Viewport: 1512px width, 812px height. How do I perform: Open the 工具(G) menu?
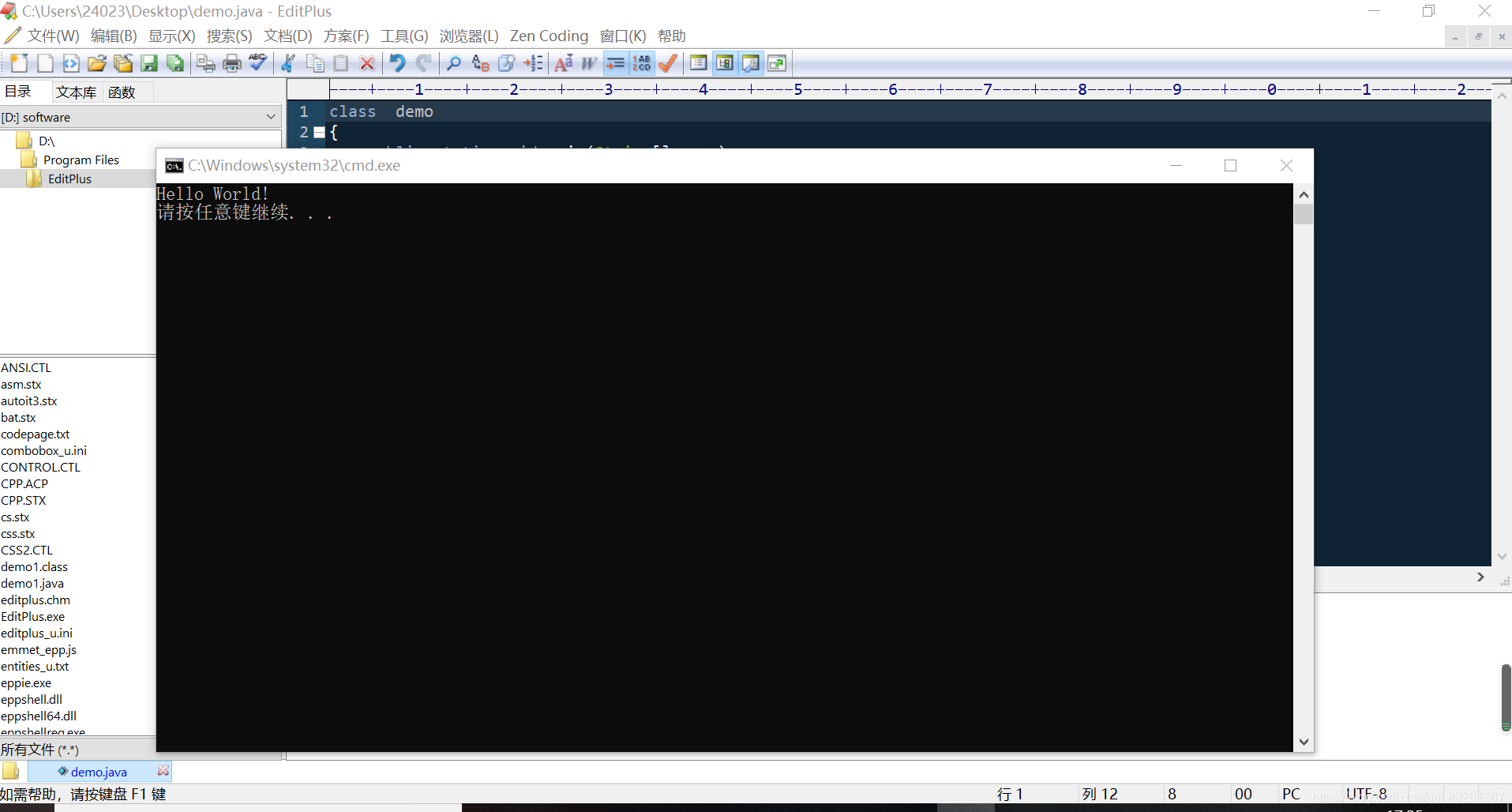click(x=404, y=36)
